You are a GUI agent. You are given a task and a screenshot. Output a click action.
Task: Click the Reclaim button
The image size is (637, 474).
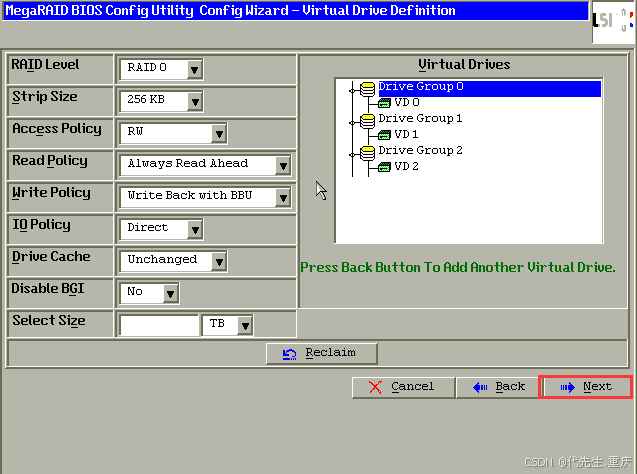pos(322,353)
